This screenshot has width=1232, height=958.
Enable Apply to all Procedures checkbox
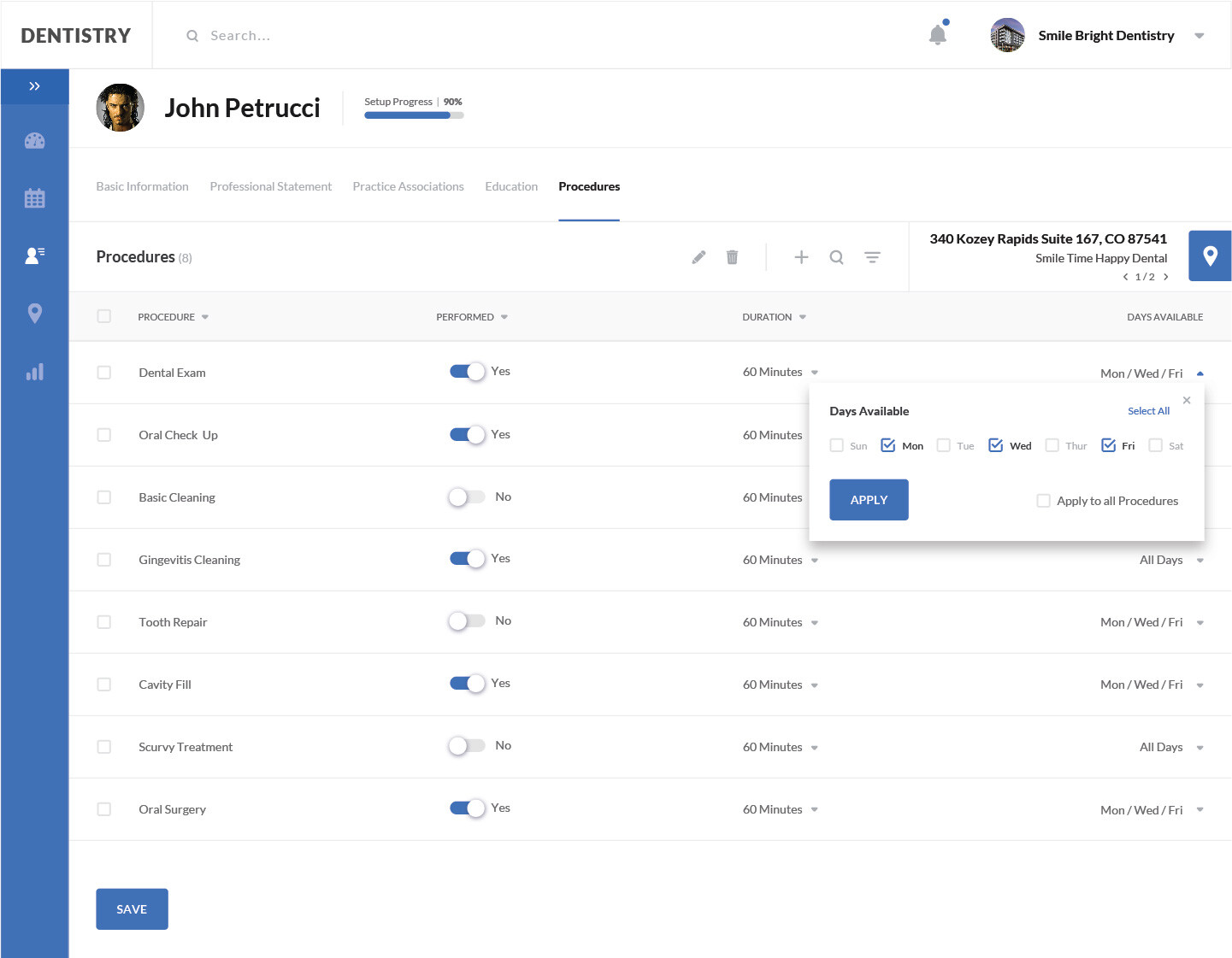point(1043,501)
